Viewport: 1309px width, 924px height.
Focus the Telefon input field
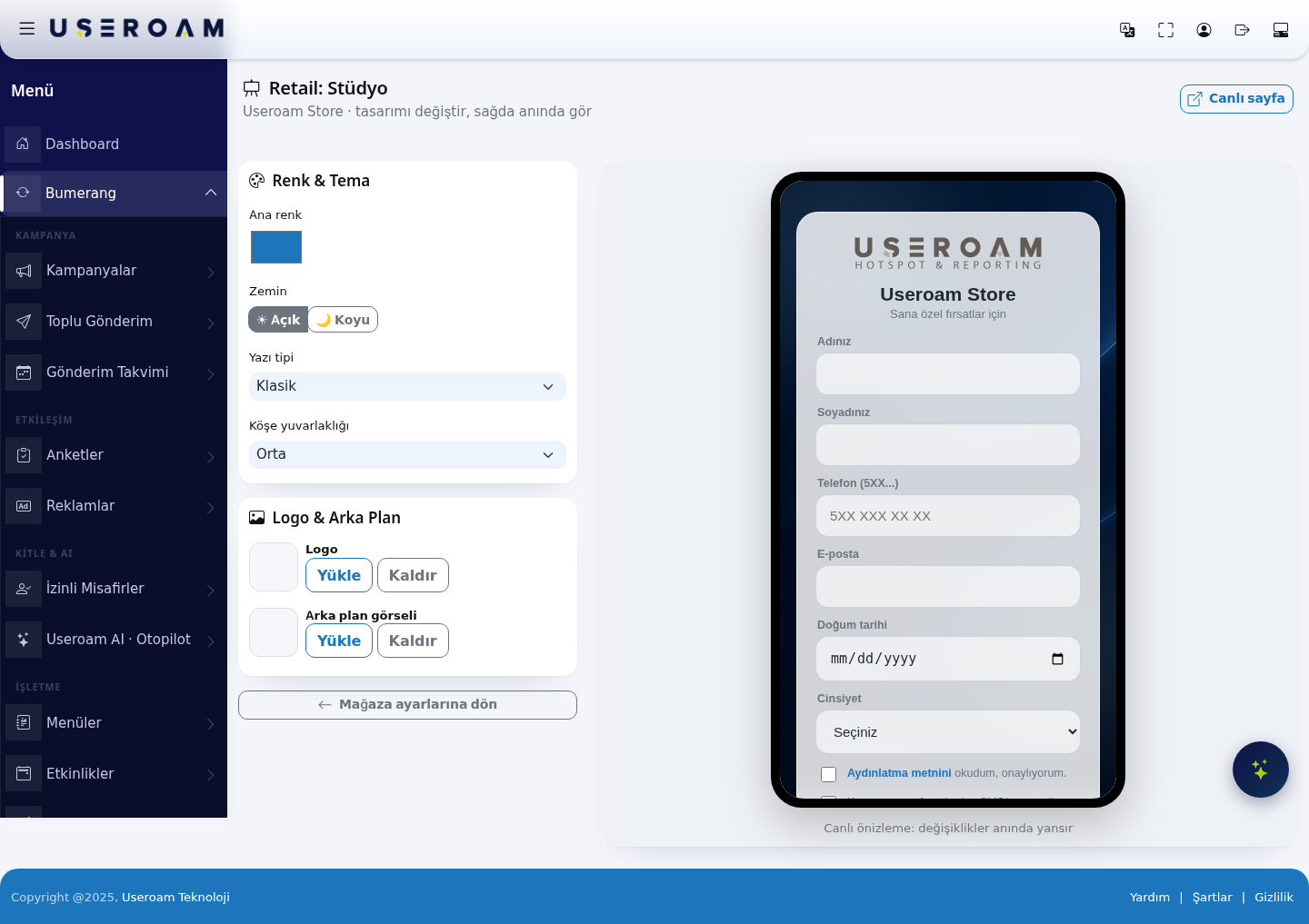(948, 516)
